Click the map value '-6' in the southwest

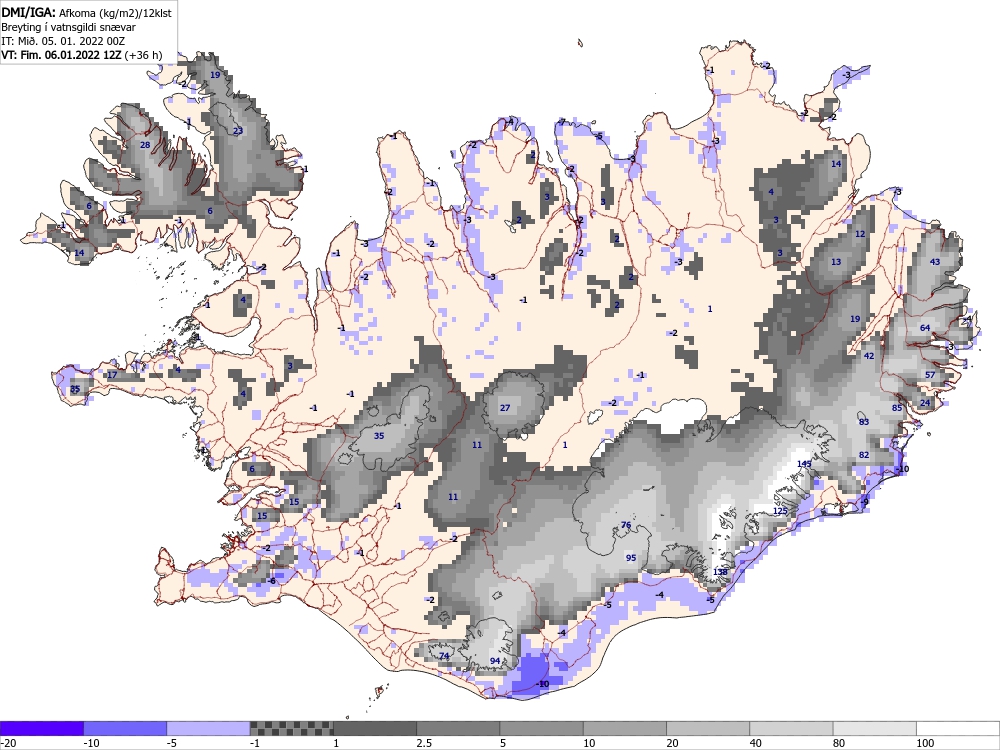pos(271,580)
